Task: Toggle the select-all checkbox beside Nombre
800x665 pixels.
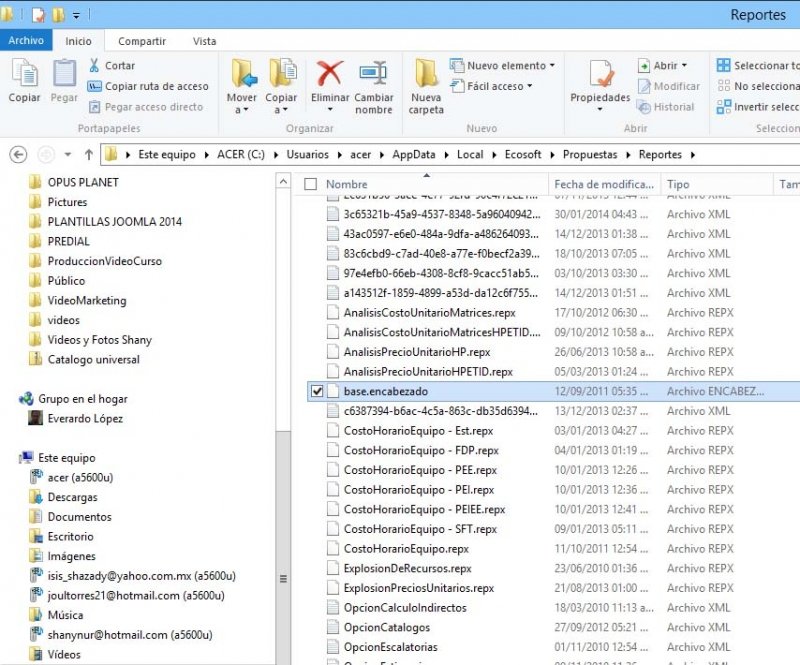Action: point(310,184)
